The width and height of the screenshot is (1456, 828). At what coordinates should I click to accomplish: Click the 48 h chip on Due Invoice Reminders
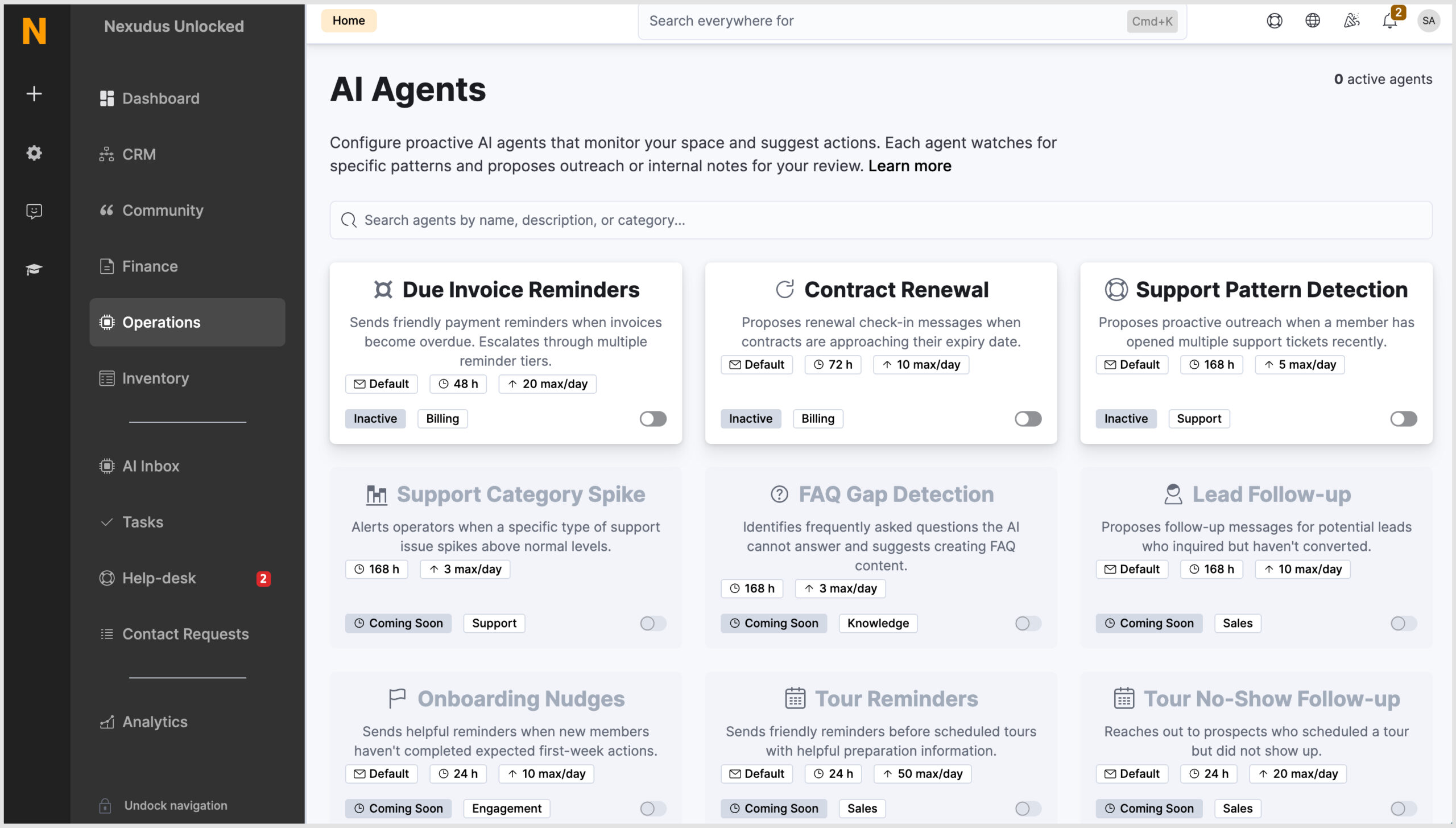pyautogui.click(x=458, y=384)
